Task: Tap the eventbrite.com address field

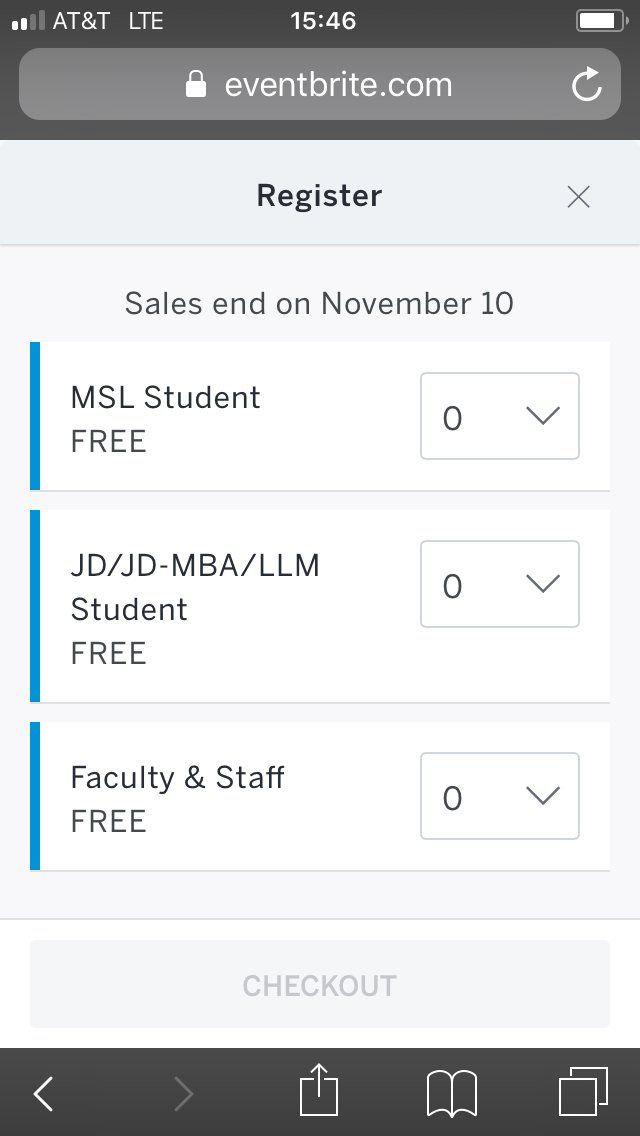Action: point(338,85)
